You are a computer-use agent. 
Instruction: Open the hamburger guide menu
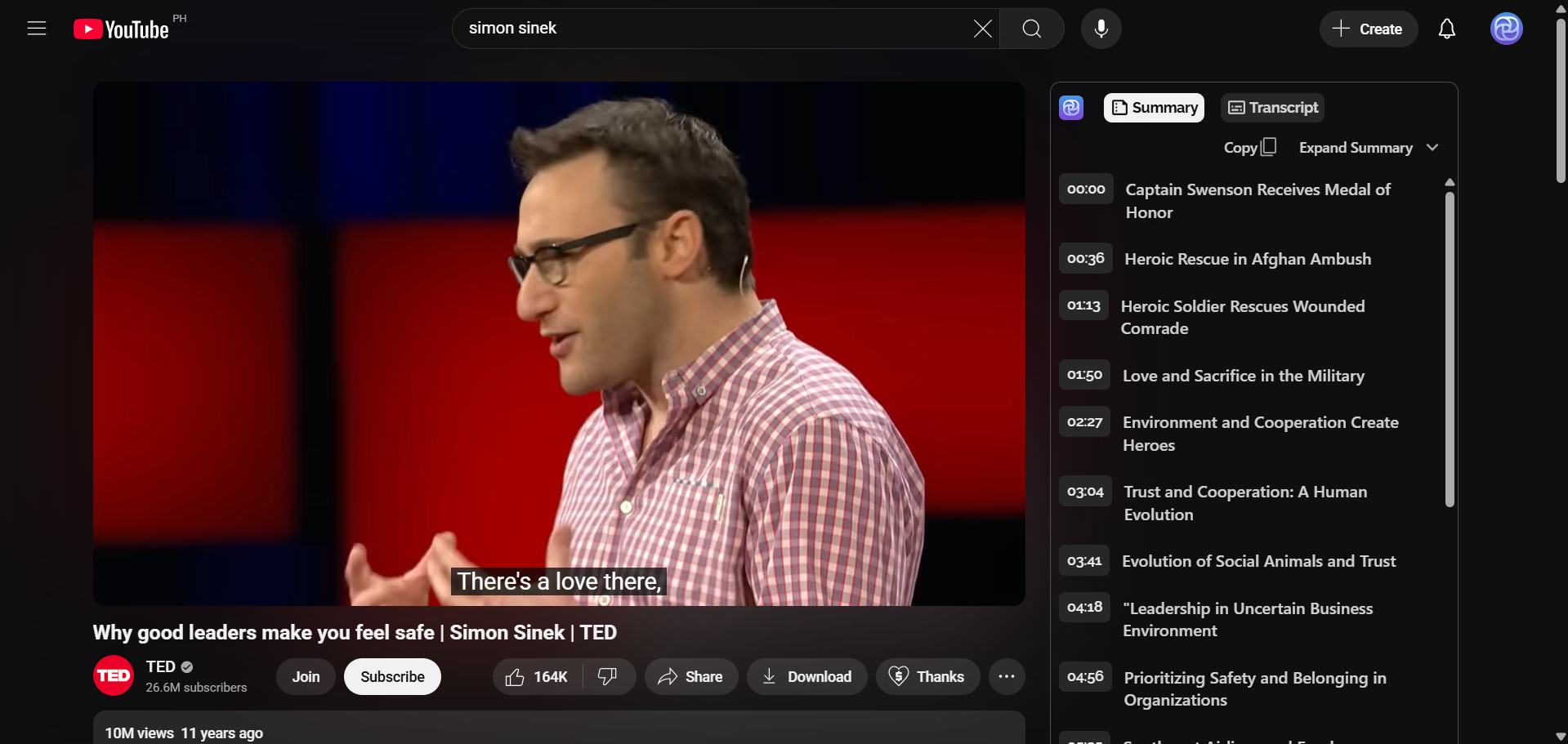(37, 29)
